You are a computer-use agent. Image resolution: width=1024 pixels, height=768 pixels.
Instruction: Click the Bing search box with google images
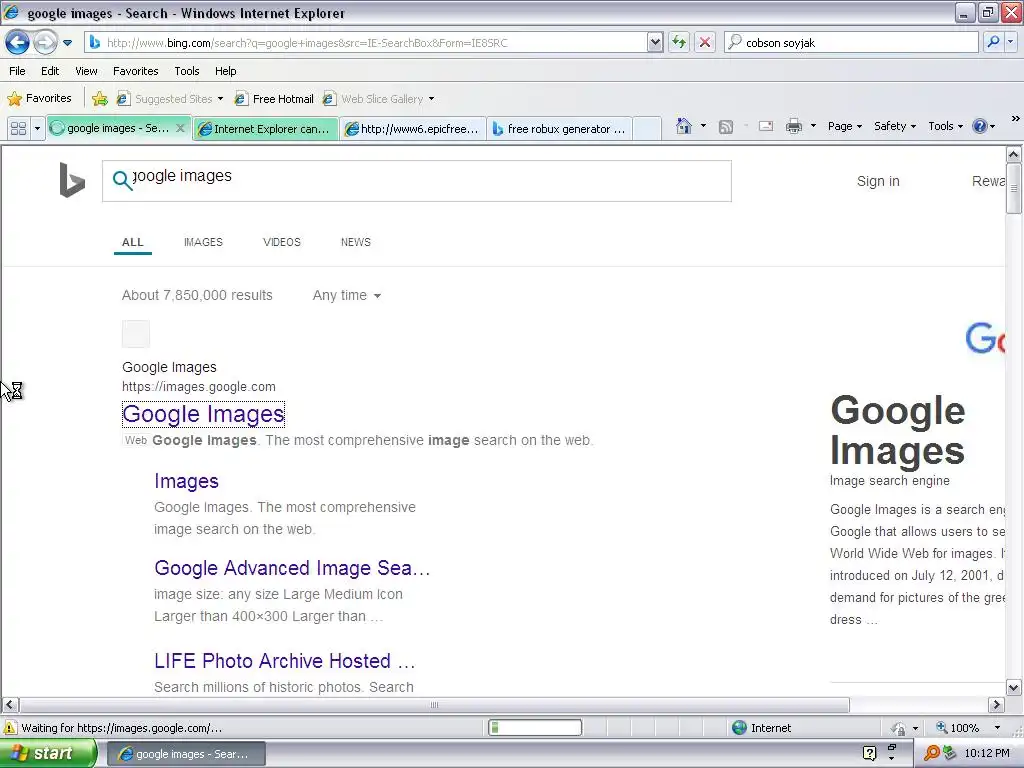pos(417,181)
